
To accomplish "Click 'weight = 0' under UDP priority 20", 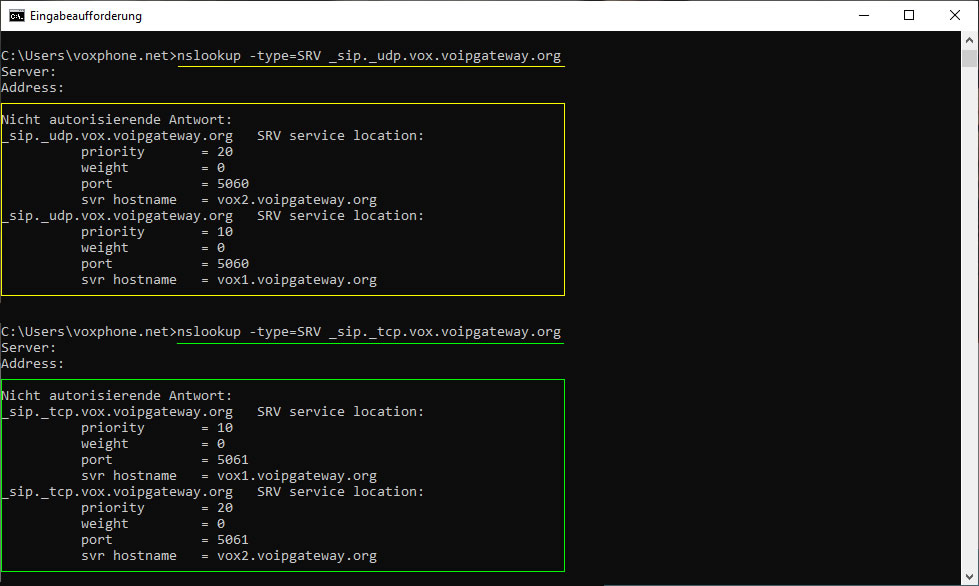I will click(153, 167).
